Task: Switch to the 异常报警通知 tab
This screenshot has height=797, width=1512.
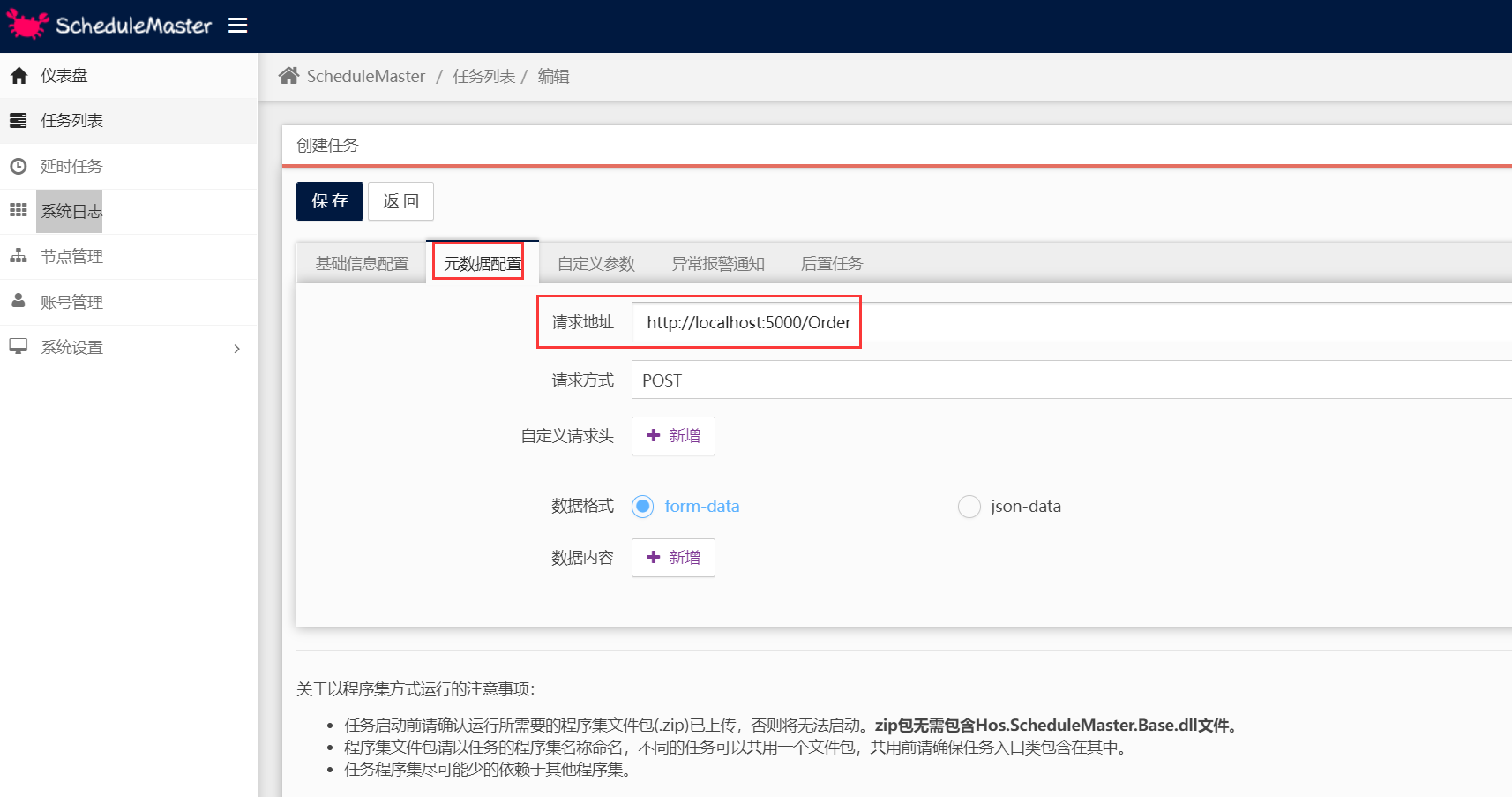Action: tap(718, 263)
